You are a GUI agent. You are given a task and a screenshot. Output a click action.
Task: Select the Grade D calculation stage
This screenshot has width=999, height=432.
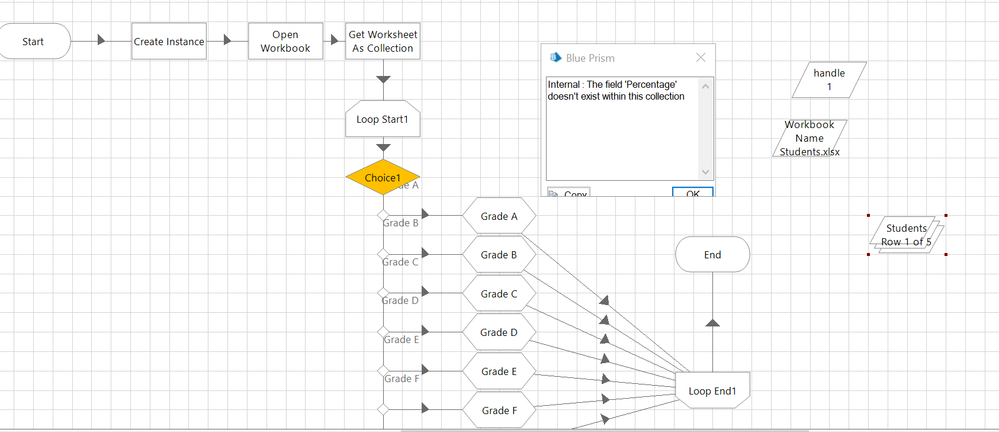(x=499, y=333)
